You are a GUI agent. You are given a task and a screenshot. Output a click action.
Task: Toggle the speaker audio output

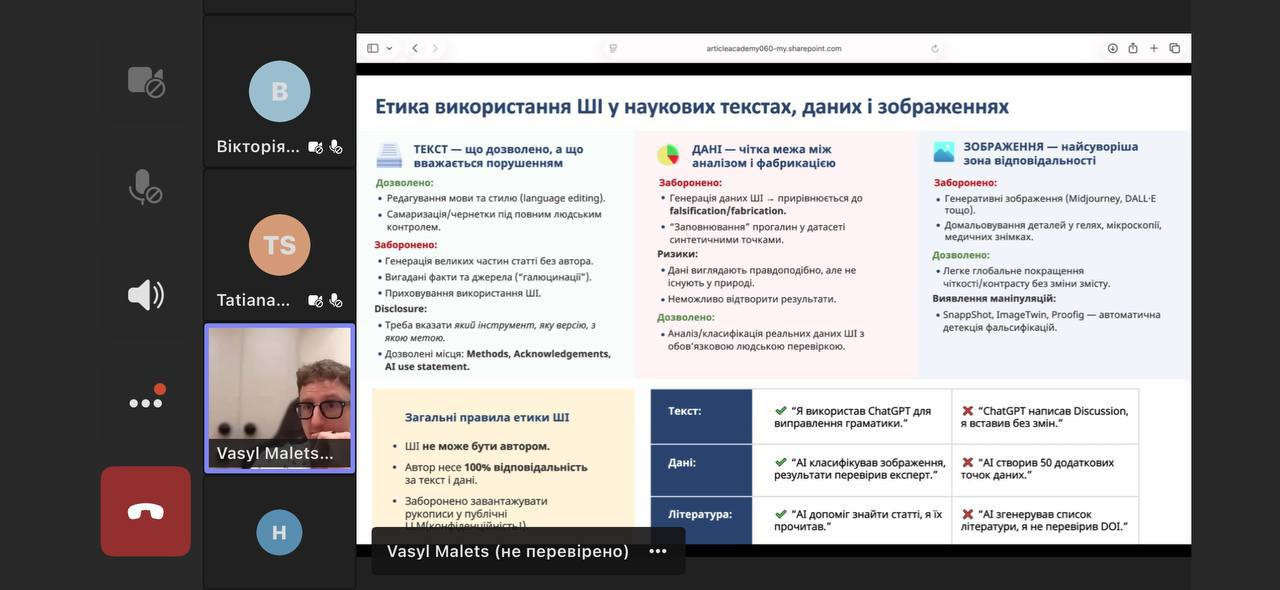[x=145, y=295]
